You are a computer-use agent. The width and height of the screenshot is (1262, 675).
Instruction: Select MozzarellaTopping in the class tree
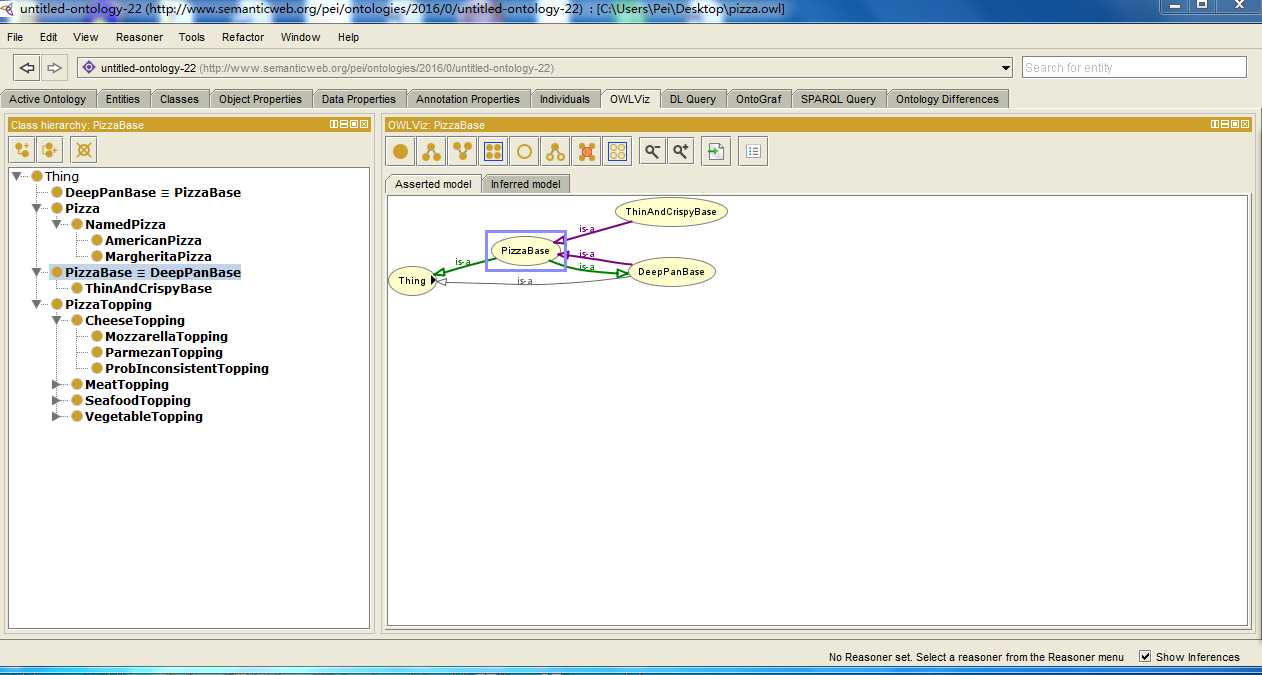click(x=166, y=336)
